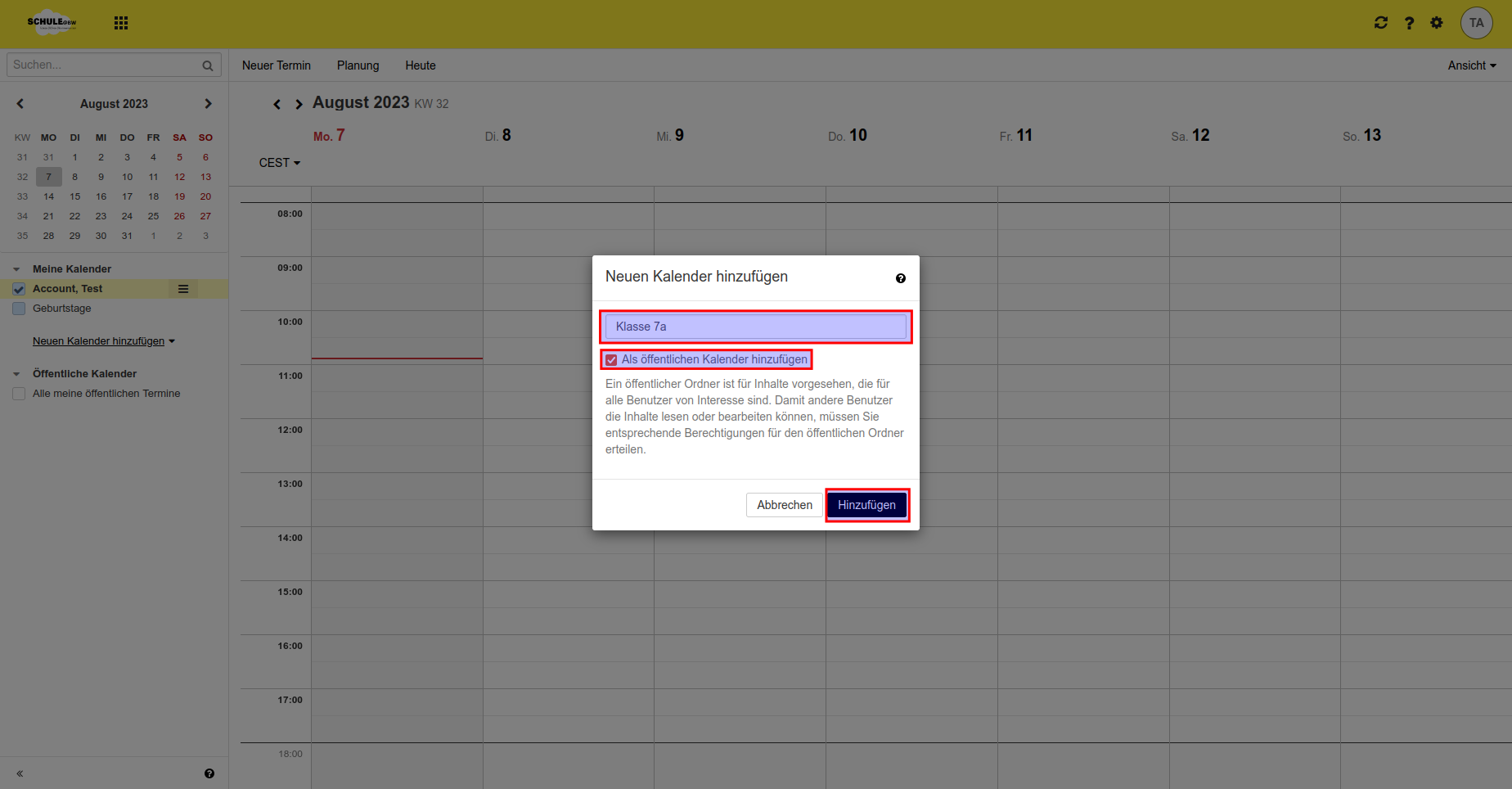The width and height of the screenshot is (1512, 789).
Task: Confirm with the Hinzufügen button
Action: tap(866, 505)
